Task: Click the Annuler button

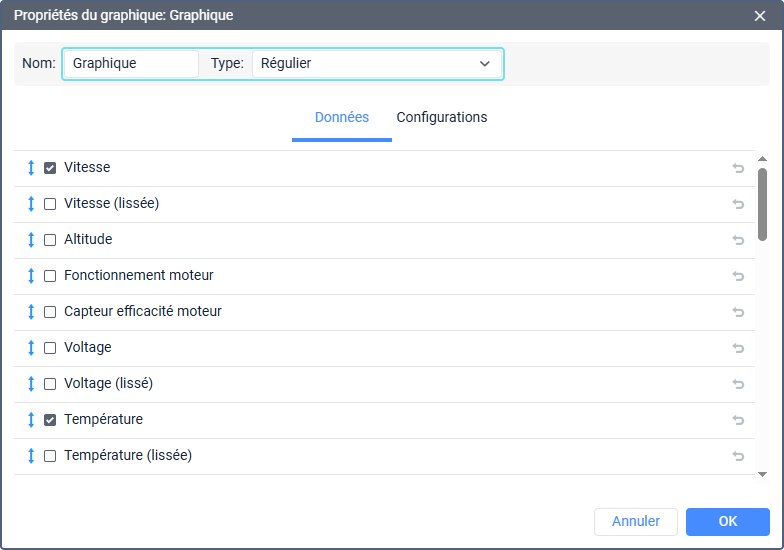Action: tap(636, 521)
